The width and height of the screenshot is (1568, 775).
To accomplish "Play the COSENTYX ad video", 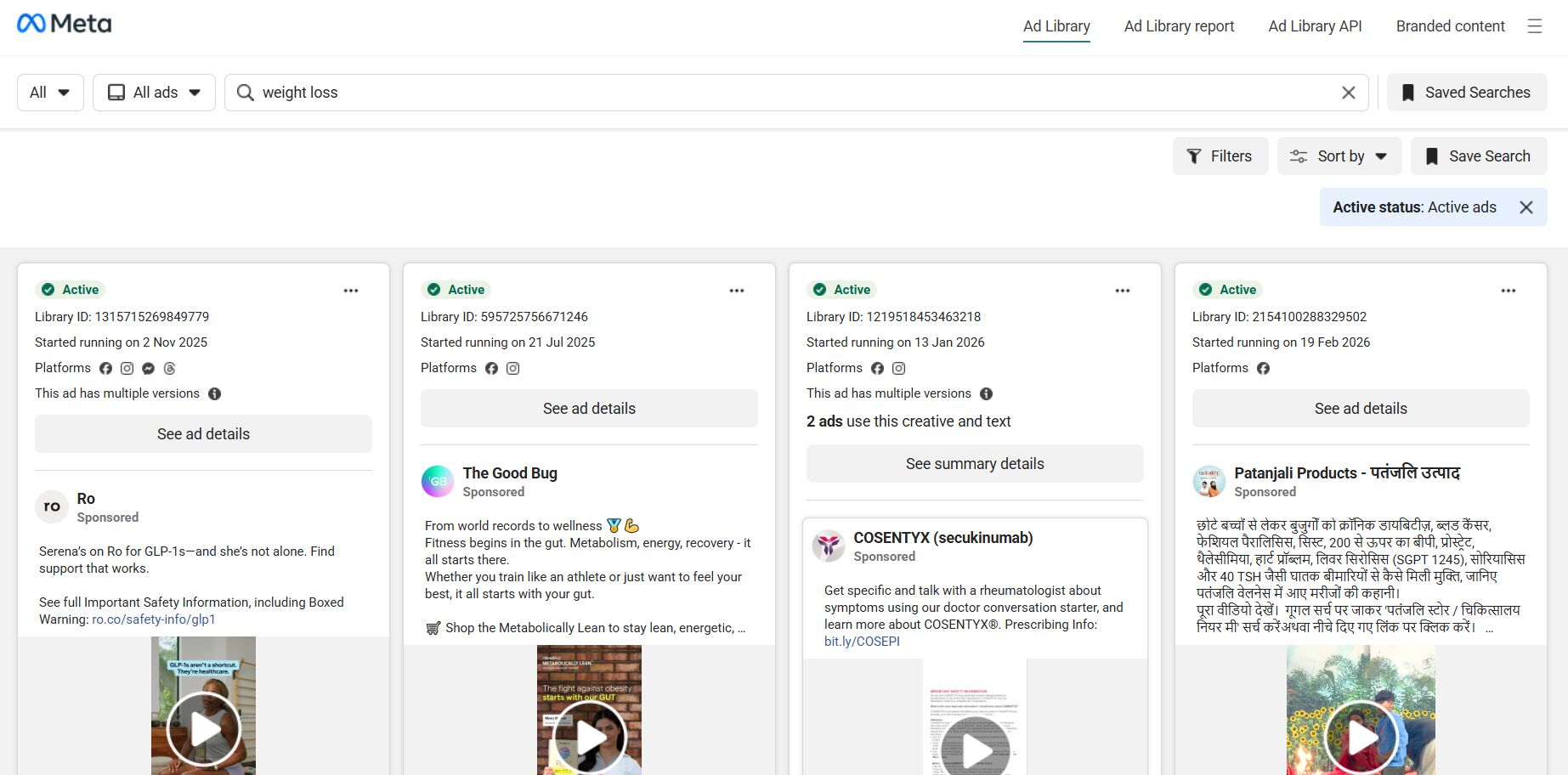I will pyautogui.click(x=976, y=750).
